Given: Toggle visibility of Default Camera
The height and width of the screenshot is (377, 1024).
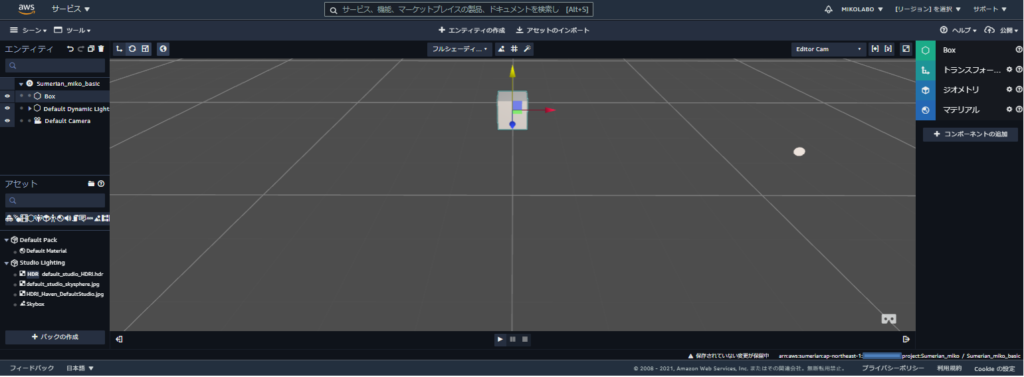Looking at the screenshot, I should 7,121.
